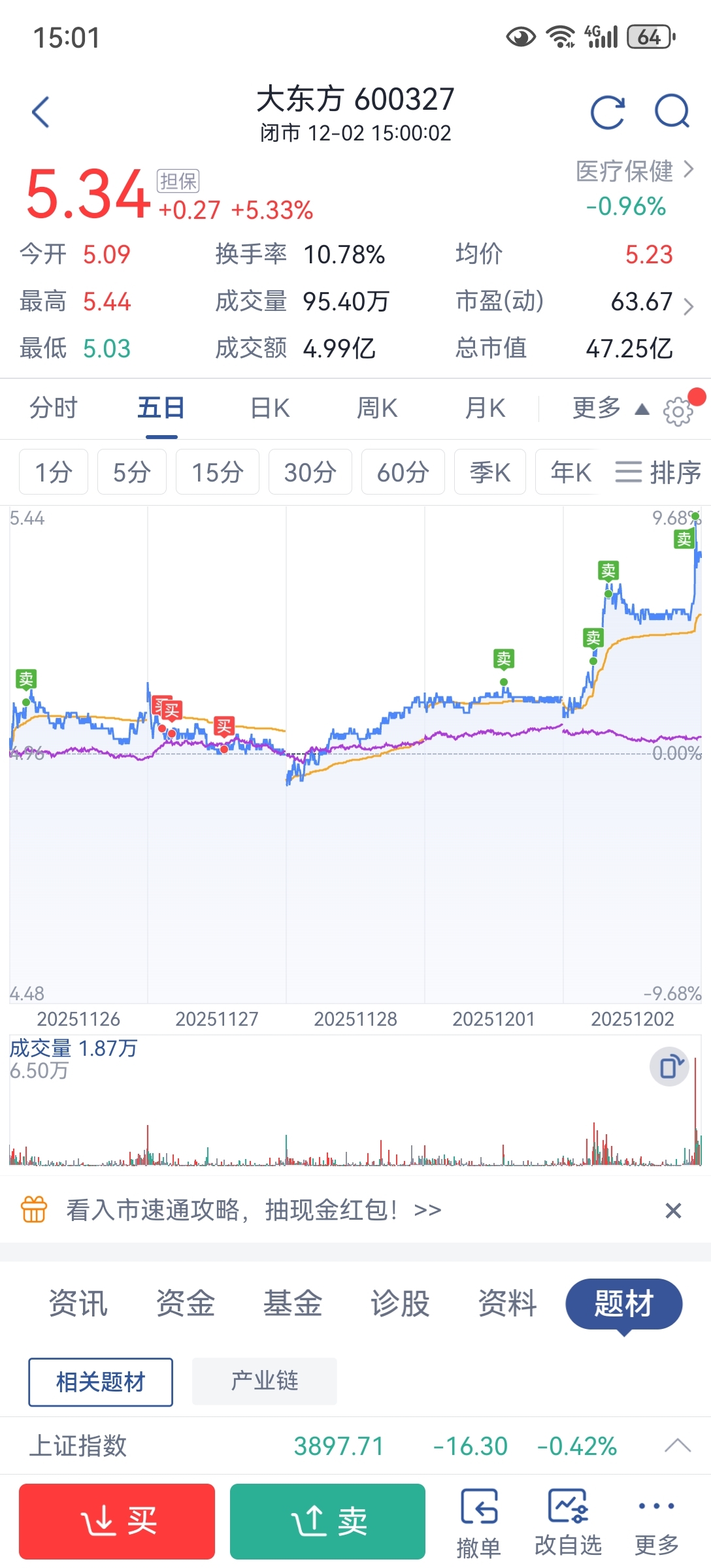Expand the 更多 chart period dropdown
The width and height of the screenshot is (711, 1568).
611,408
